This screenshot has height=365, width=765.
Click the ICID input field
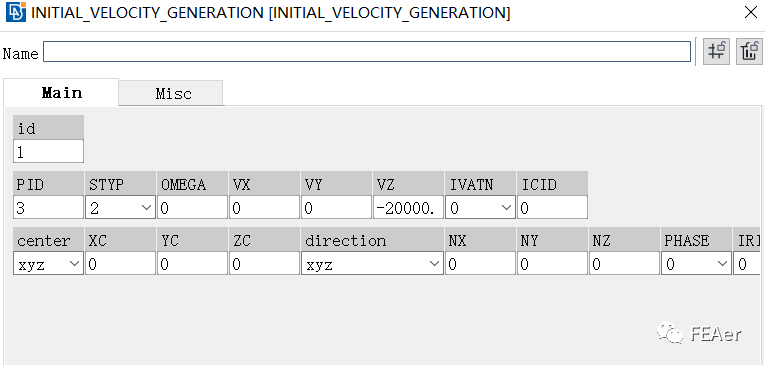[552, 208]
